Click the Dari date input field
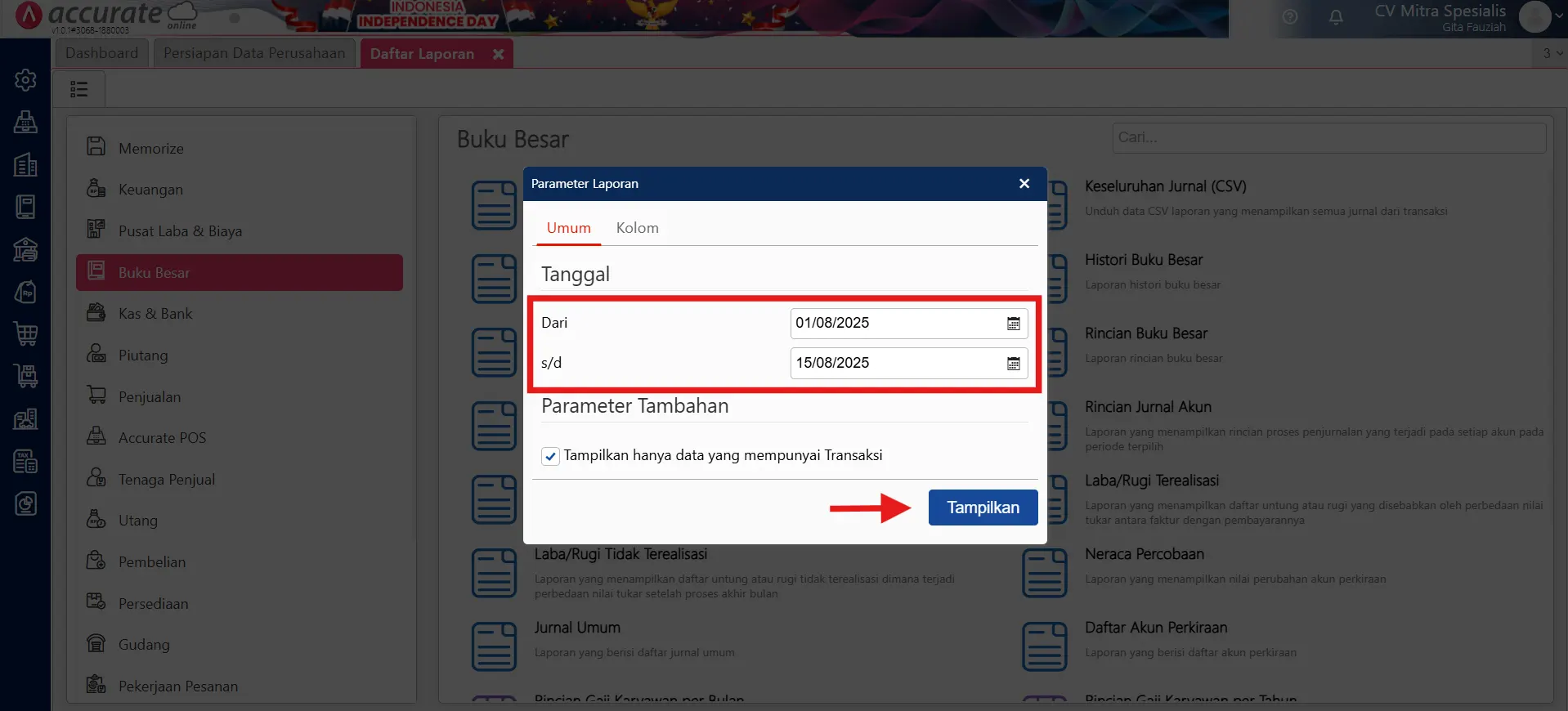1568x711 pixels. point(895,324)
